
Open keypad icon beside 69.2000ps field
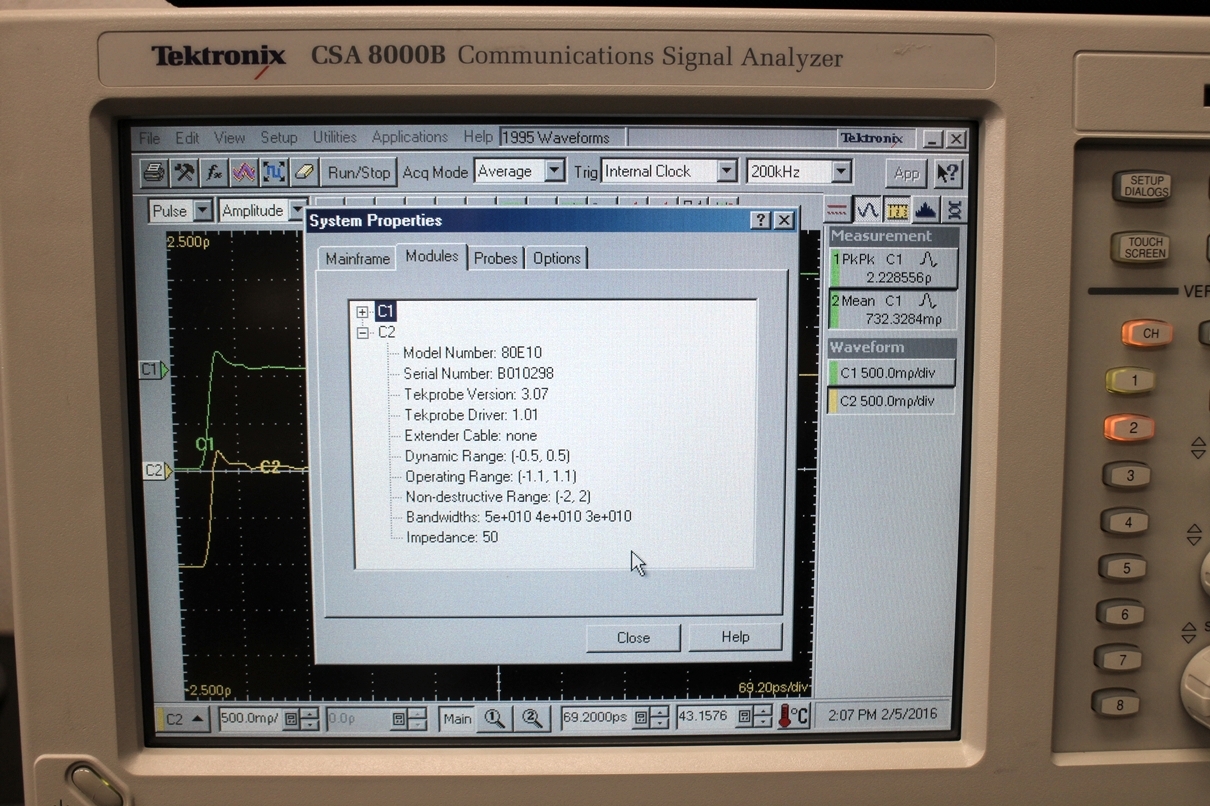[x=642, y=718]
